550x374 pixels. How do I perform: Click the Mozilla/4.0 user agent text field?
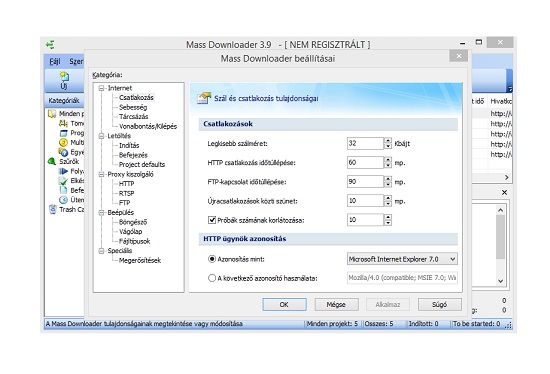tap(402, 278)
